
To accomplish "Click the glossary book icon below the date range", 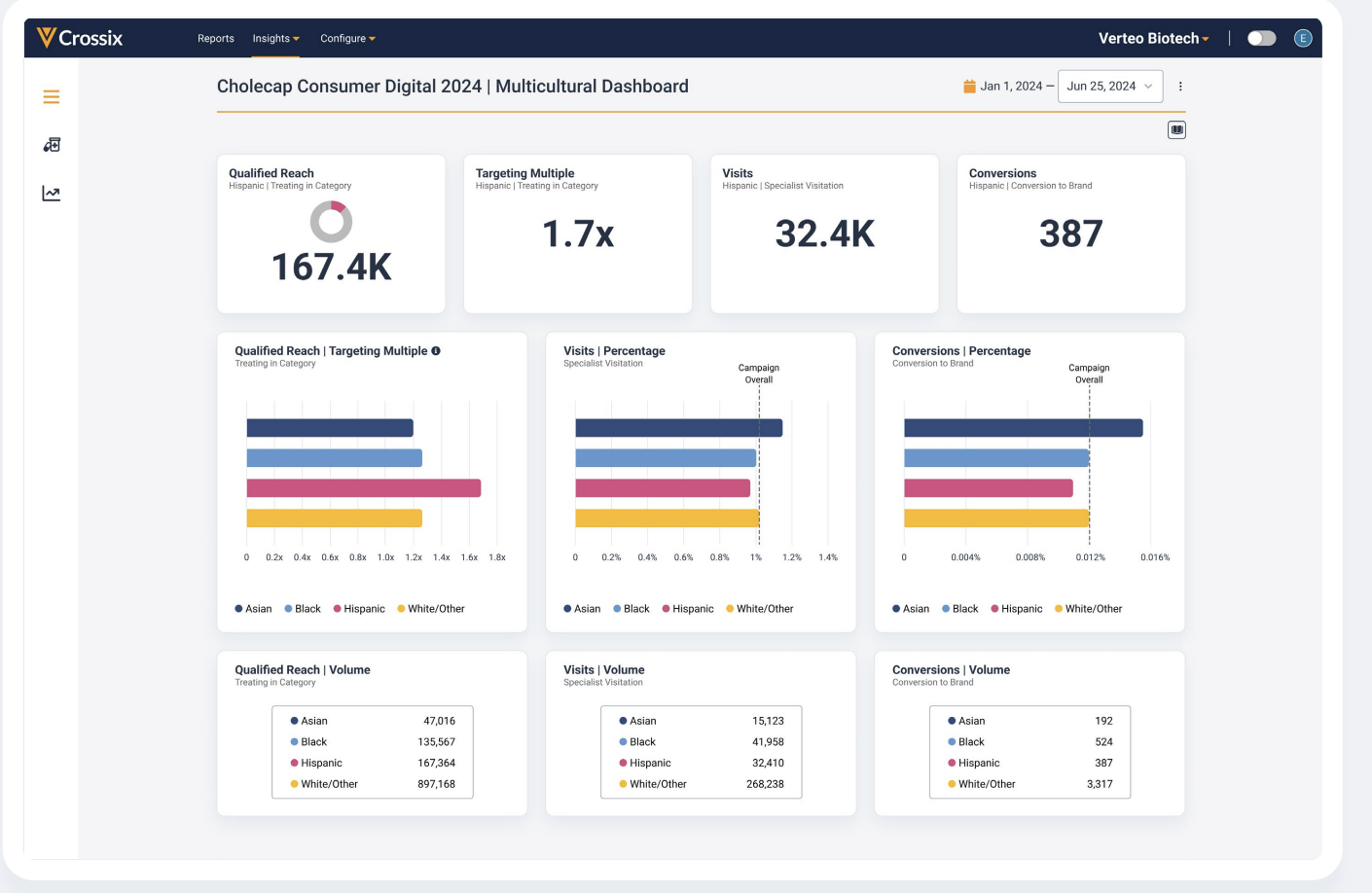I will tap(1176, 129).
